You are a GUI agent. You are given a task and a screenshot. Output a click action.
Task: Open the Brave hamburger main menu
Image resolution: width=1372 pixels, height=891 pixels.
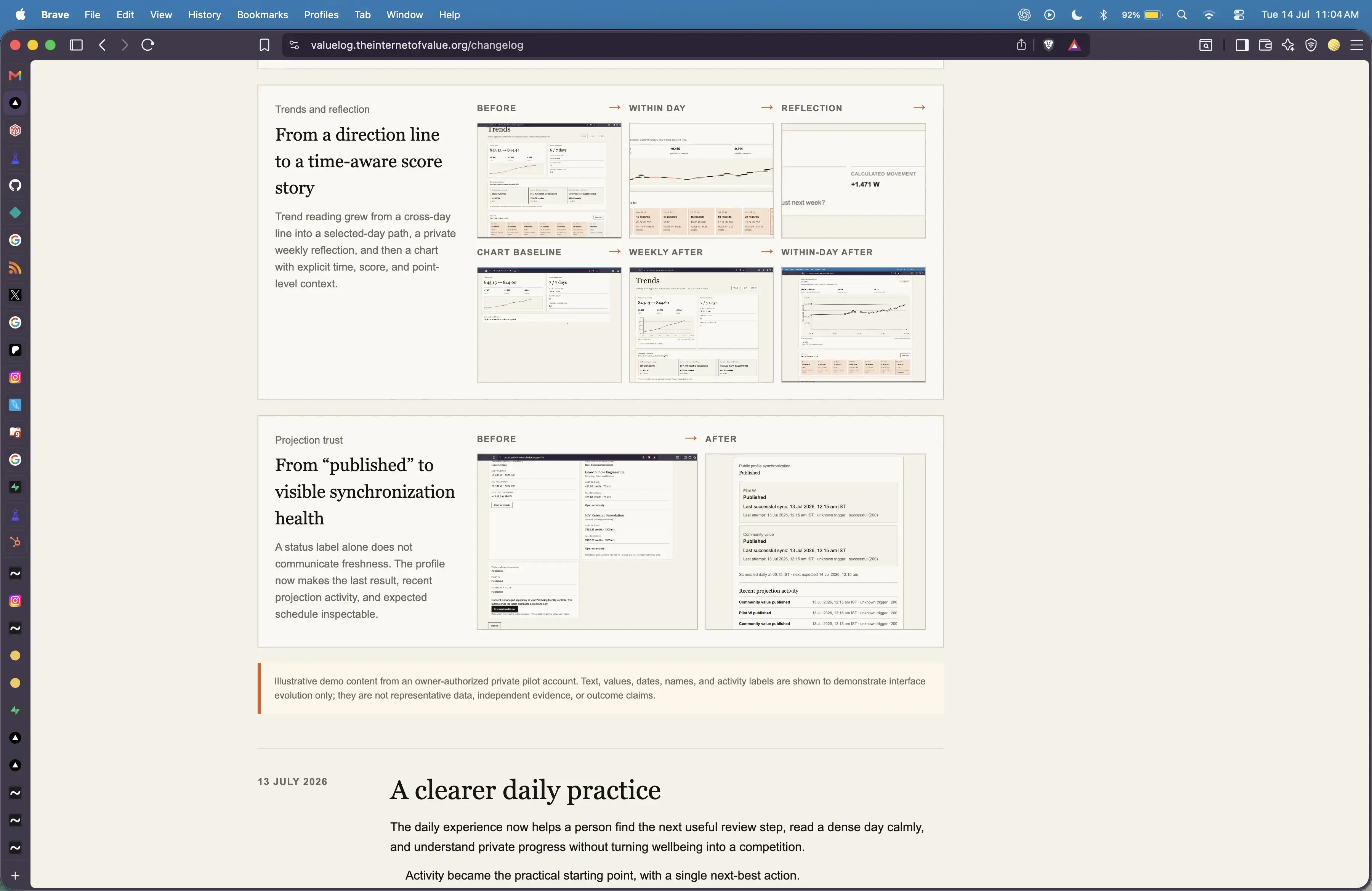tap(1356, 45)
